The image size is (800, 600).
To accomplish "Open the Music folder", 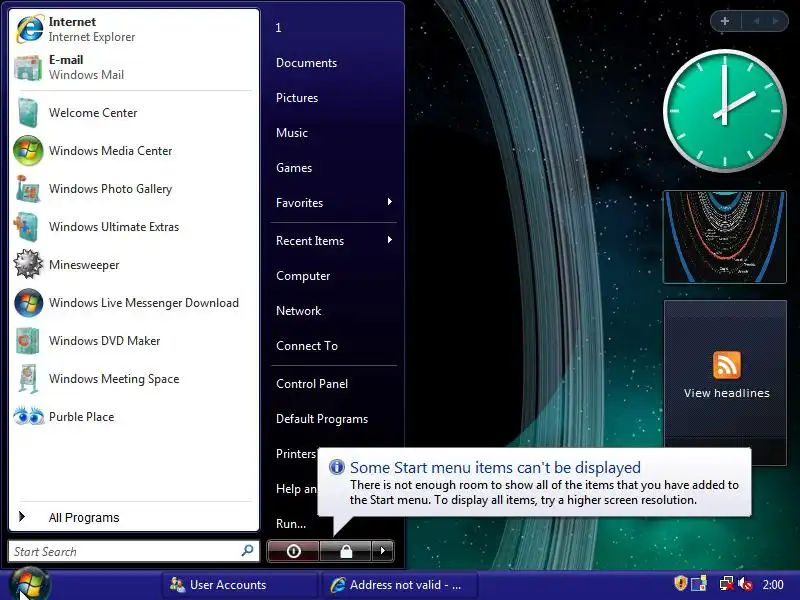I will [291, 133].
